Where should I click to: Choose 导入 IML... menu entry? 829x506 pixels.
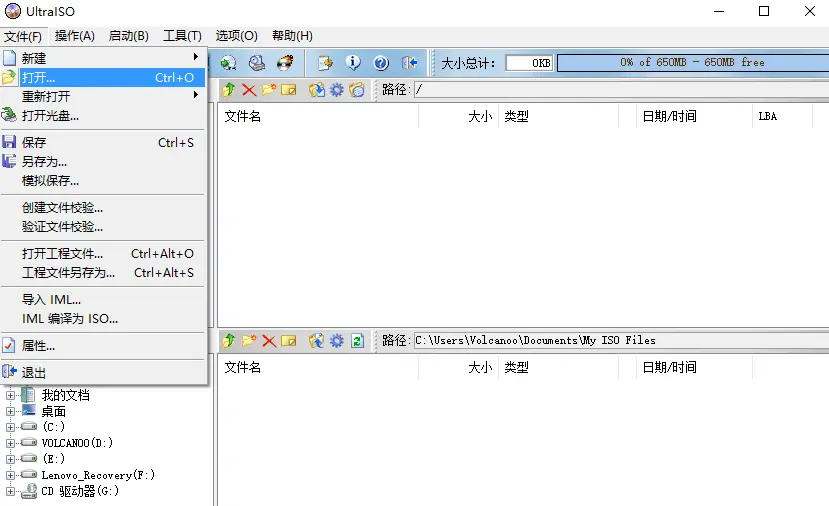click(103, 299)
